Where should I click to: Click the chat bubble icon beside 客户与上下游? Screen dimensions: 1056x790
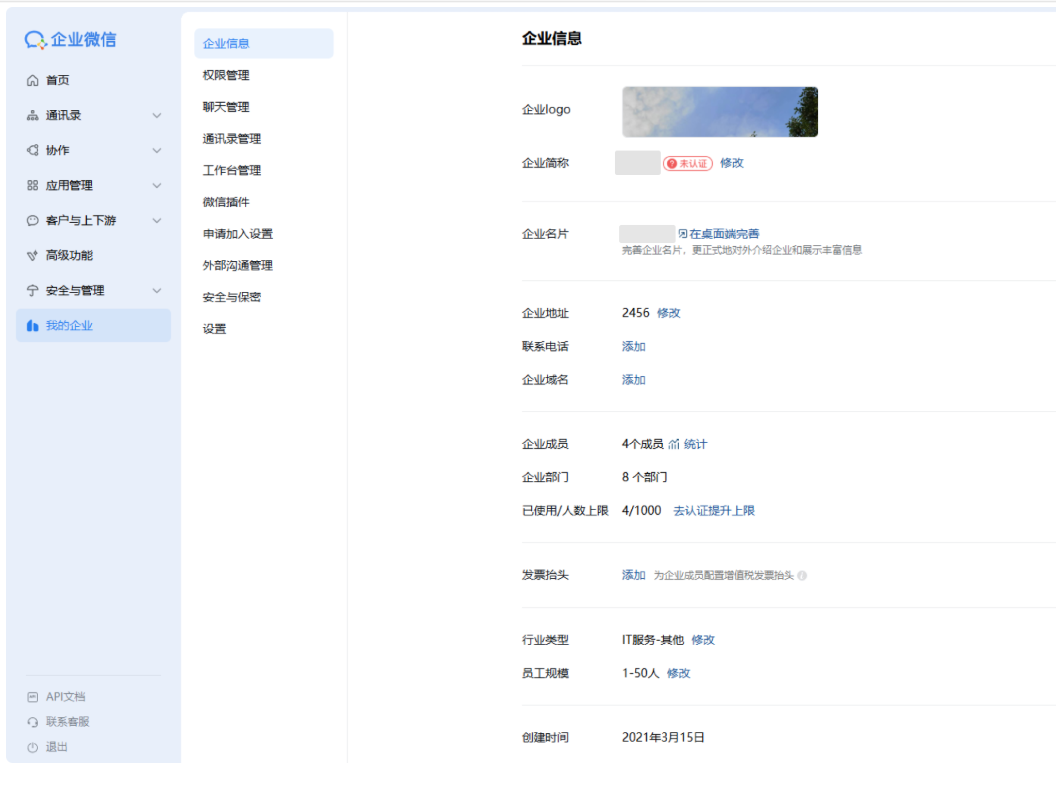tap(32, 220)
